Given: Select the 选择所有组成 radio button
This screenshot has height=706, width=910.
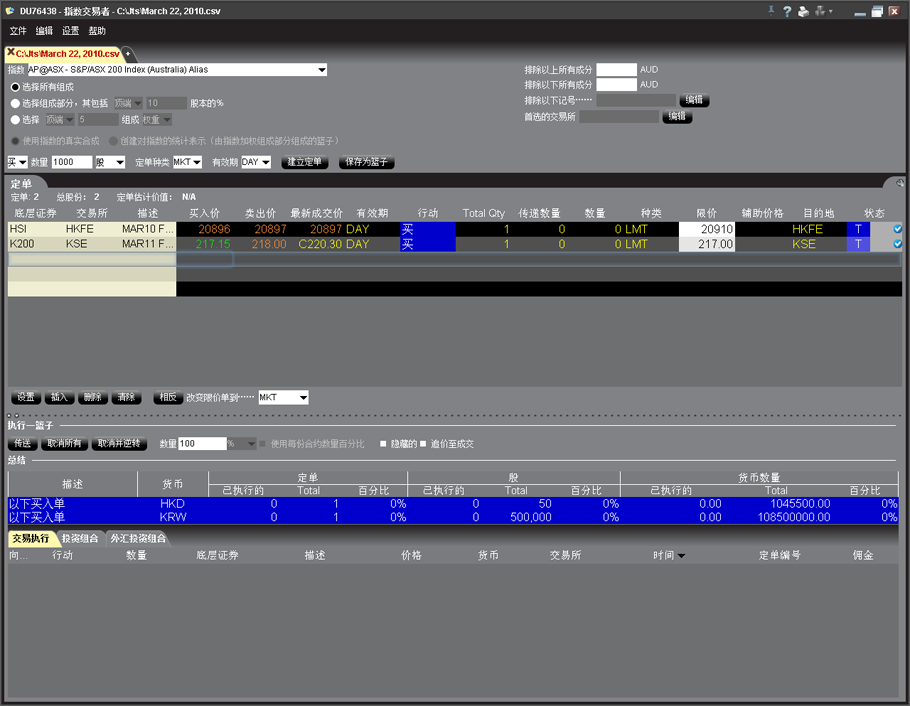Looking at the screenshot, I should pos(15,87).
